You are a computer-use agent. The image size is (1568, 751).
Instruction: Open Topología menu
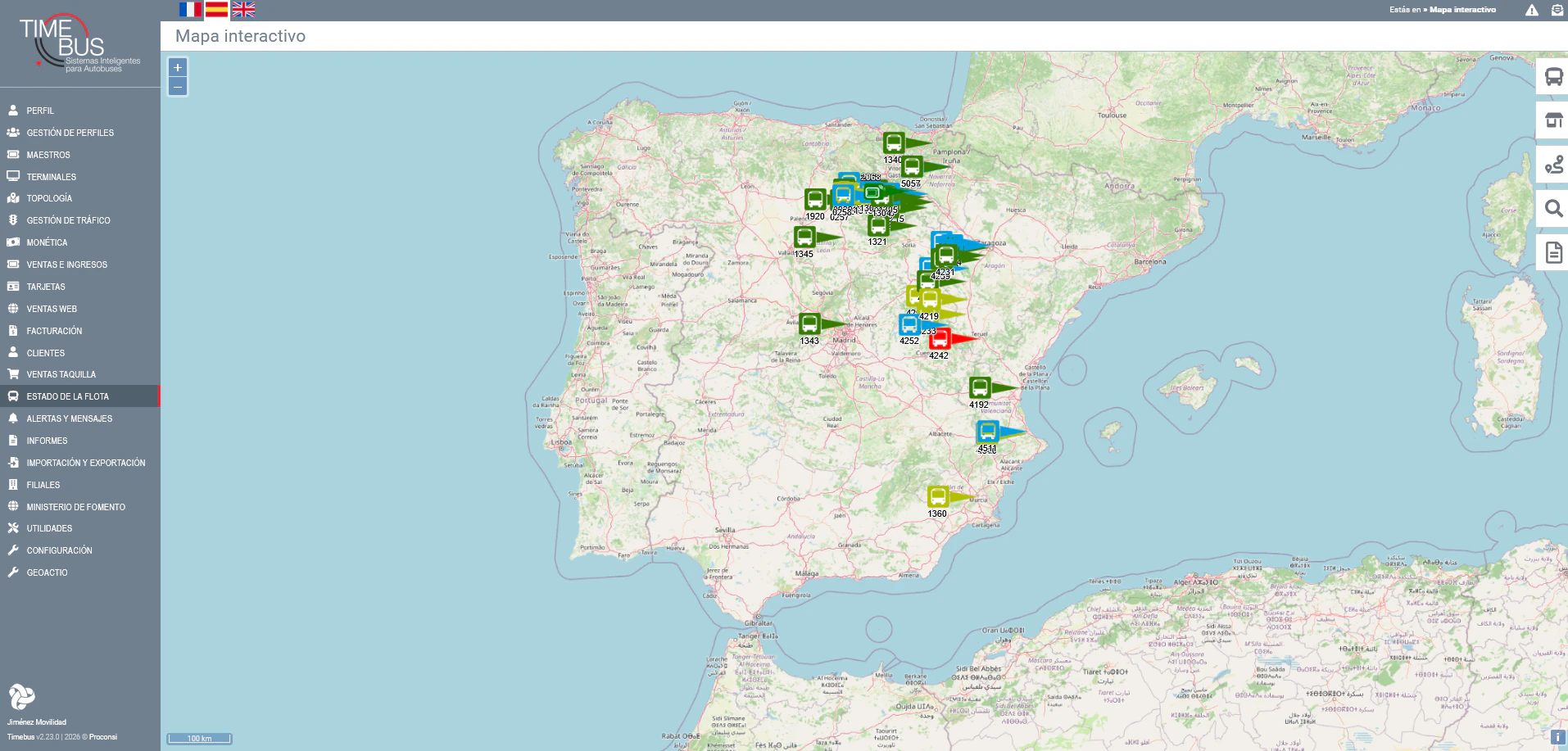(80, 198)
